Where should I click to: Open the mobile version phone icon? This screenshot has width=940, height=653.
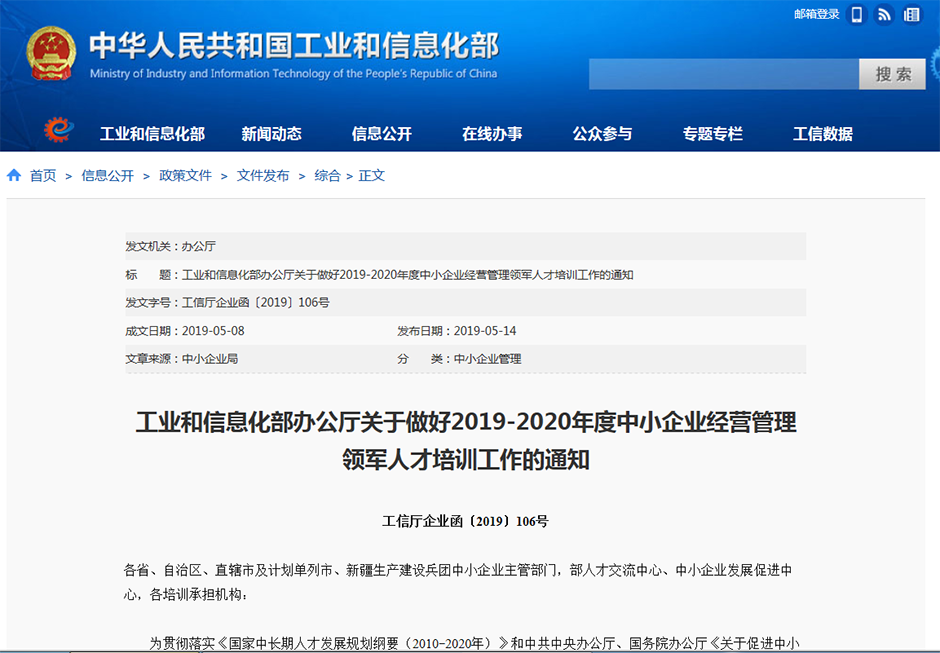point(857,14)
